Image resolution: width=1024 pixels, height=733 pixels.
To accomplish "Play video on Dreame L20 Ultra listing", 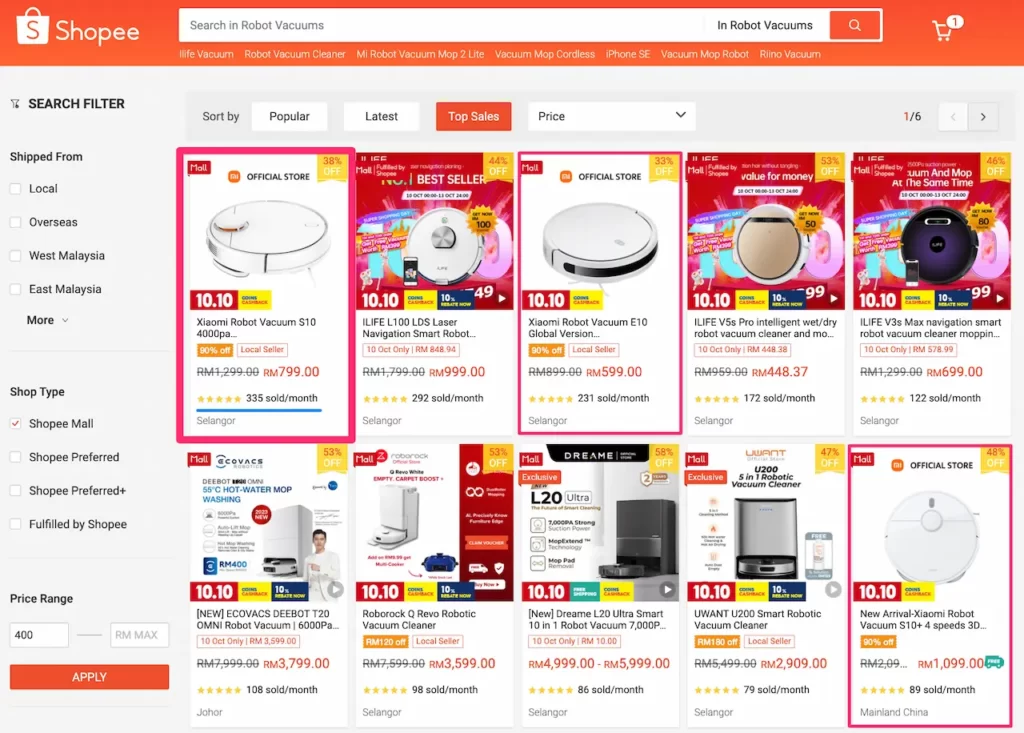I will pos(667,589).
